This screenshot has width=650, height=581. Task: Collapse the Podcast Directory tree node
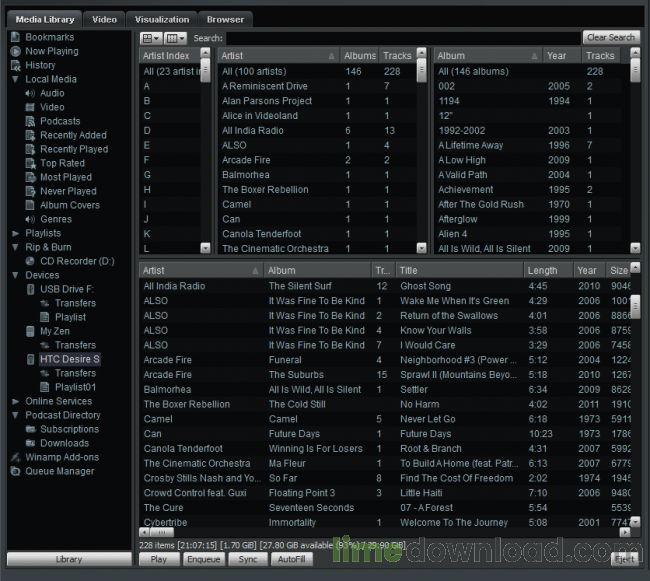(15, 415)
